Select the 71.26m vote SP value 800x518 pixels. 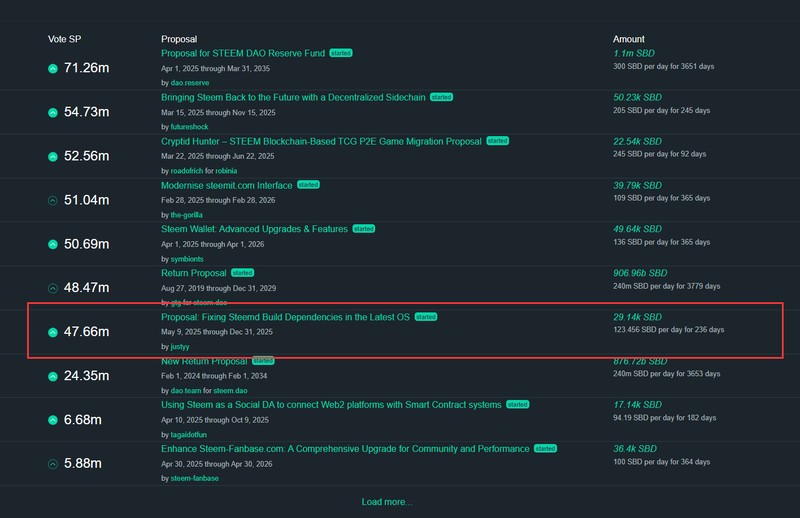(86, 68)
